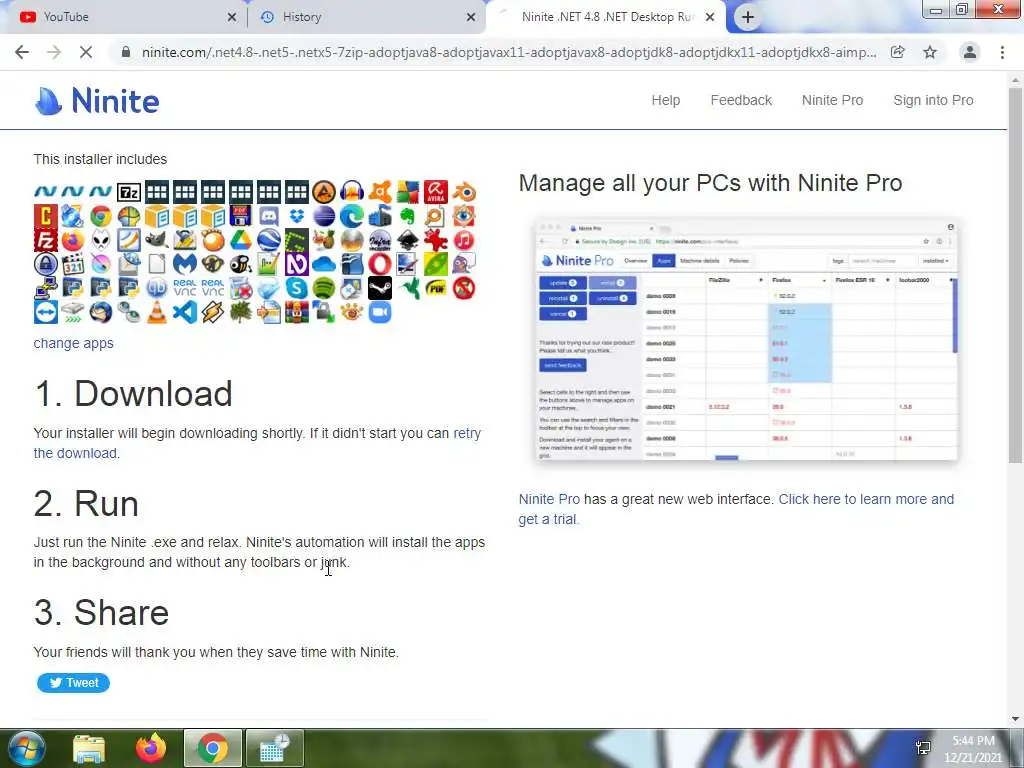Stop loading the page
This screenshot has width=1024, height=768.
click(86, 52)
